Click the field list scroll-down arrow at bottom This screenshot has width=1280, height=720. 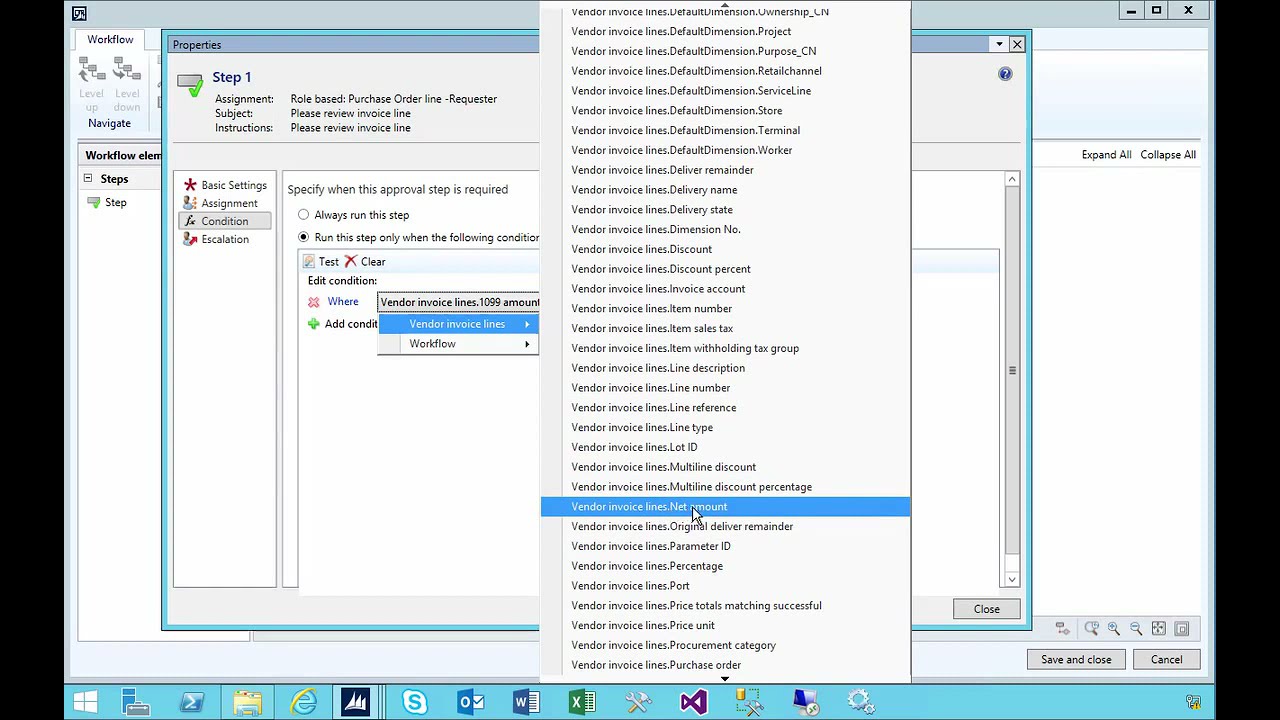tap(725, 679)
